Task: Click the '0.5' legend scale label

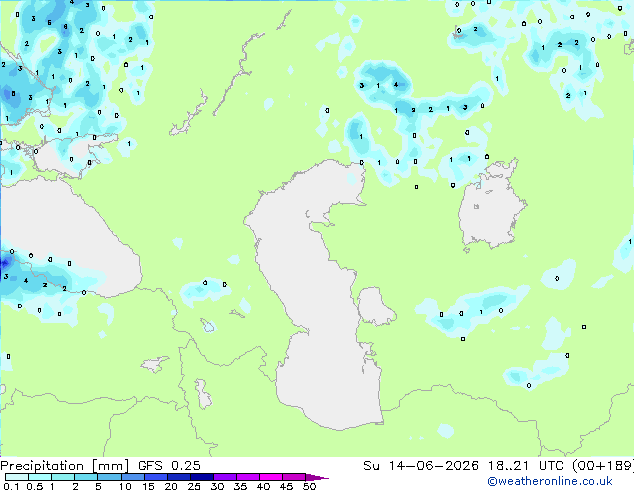Action: (35, 486)
